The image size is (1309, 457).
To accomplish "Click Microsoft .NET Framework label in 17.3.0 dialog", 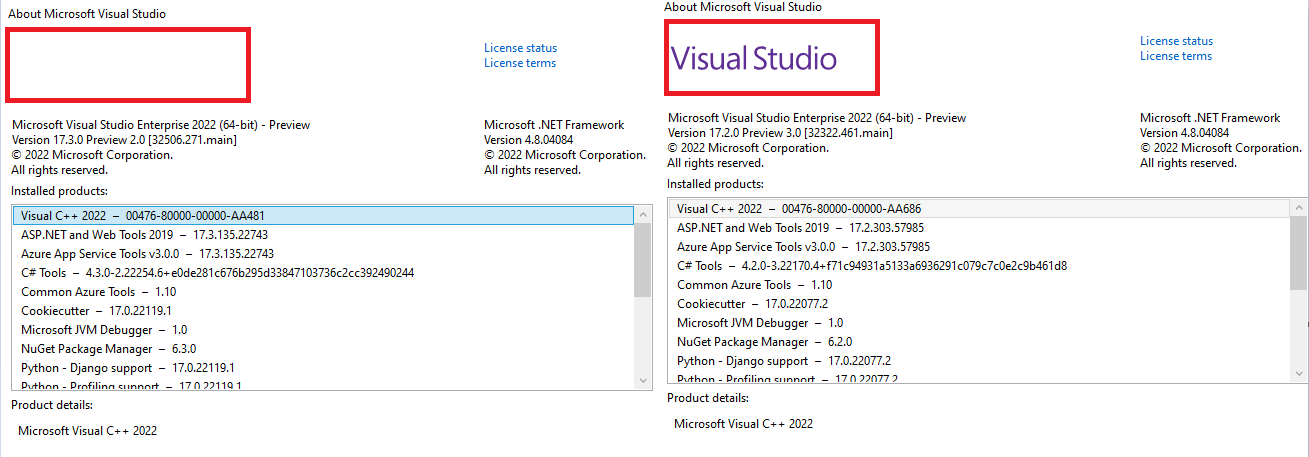I will (554, 125).
